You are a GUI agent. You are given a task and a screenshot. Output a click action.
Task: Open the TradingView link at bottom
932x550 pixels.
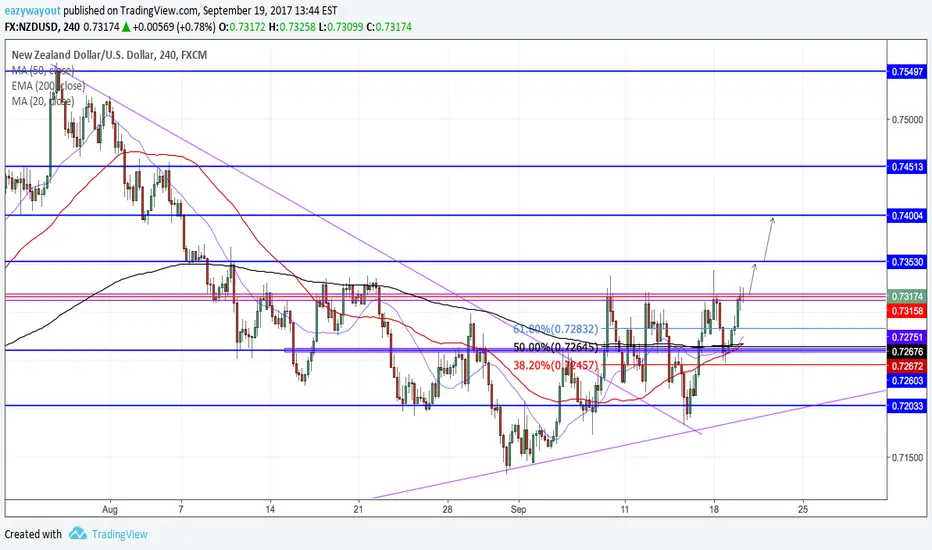[x=119, y=534]
